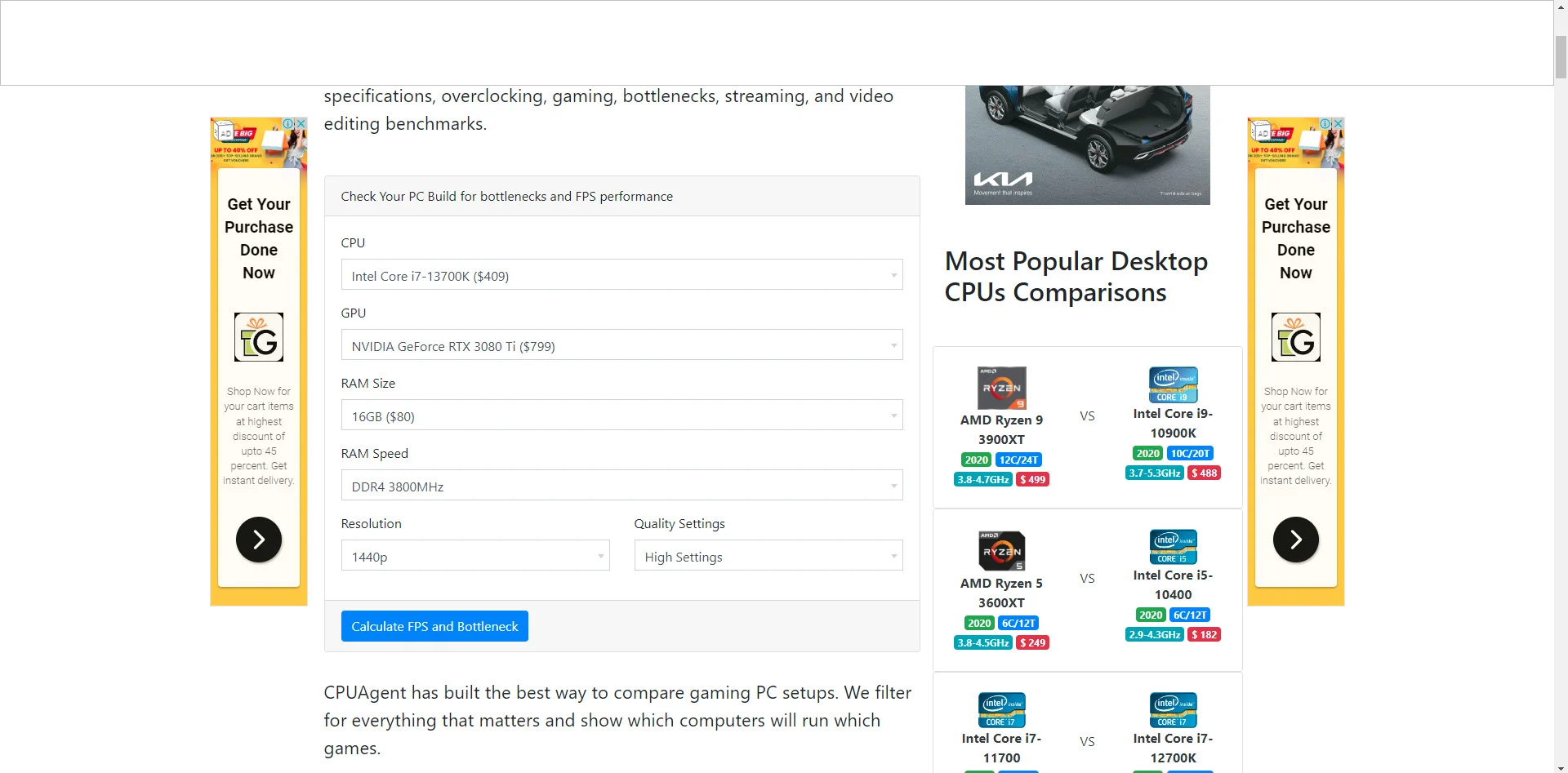Click the scrollbar up arrow
The height and width of the screenshot is (773, 1568).
(x=1561, y=7)
